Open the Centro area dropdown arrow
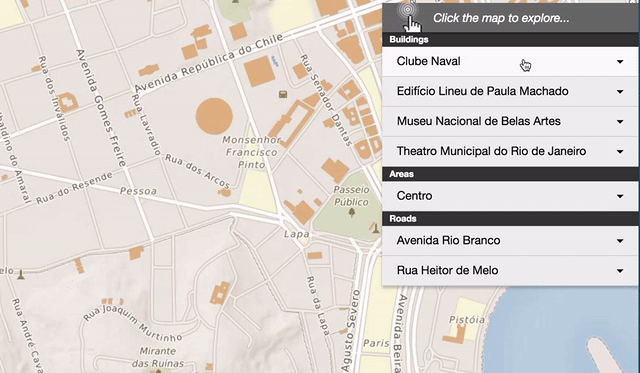Image resolution: width=640 pixels, height=373 pixels. 620,196
